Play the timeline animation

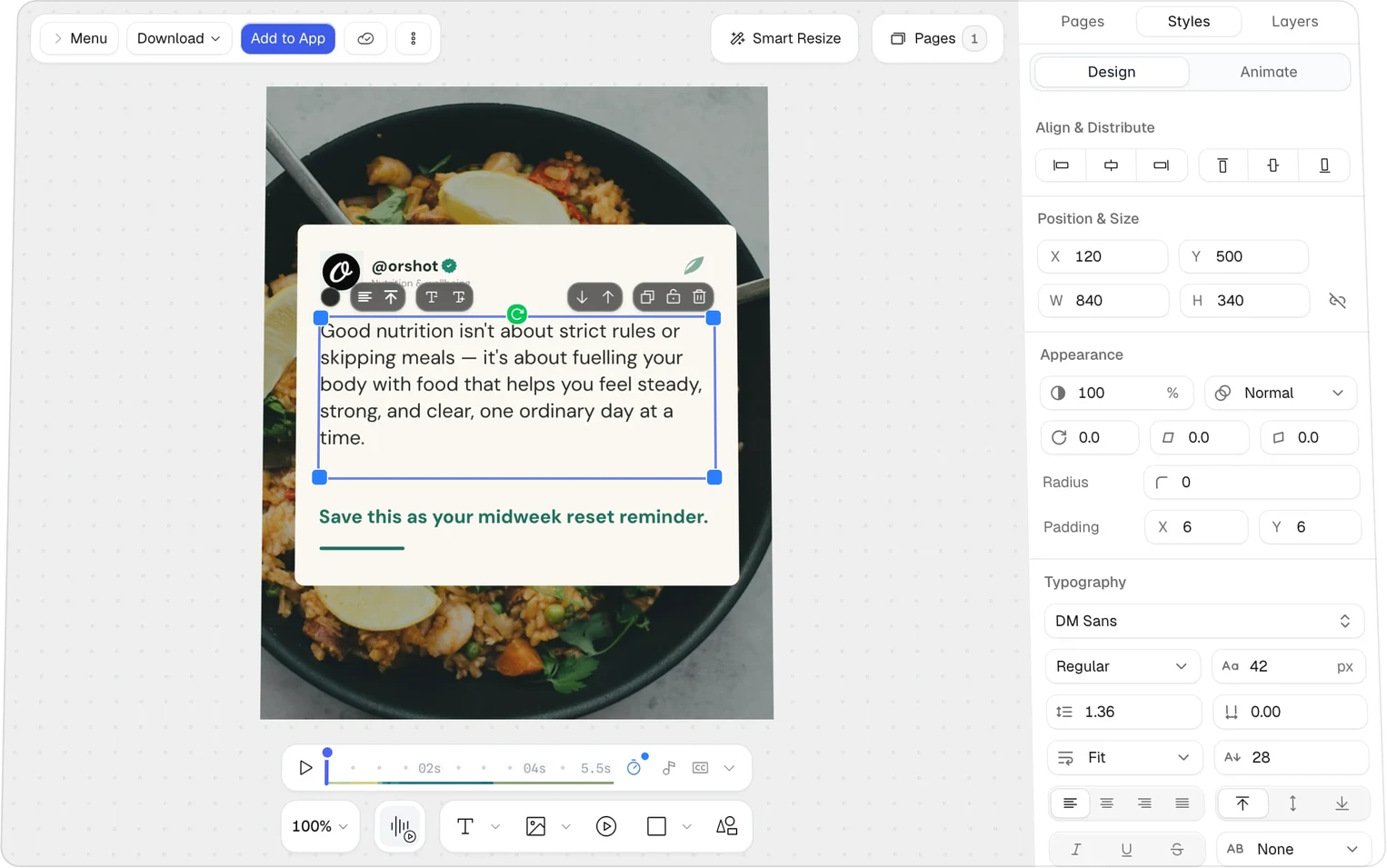click(305, 768)
